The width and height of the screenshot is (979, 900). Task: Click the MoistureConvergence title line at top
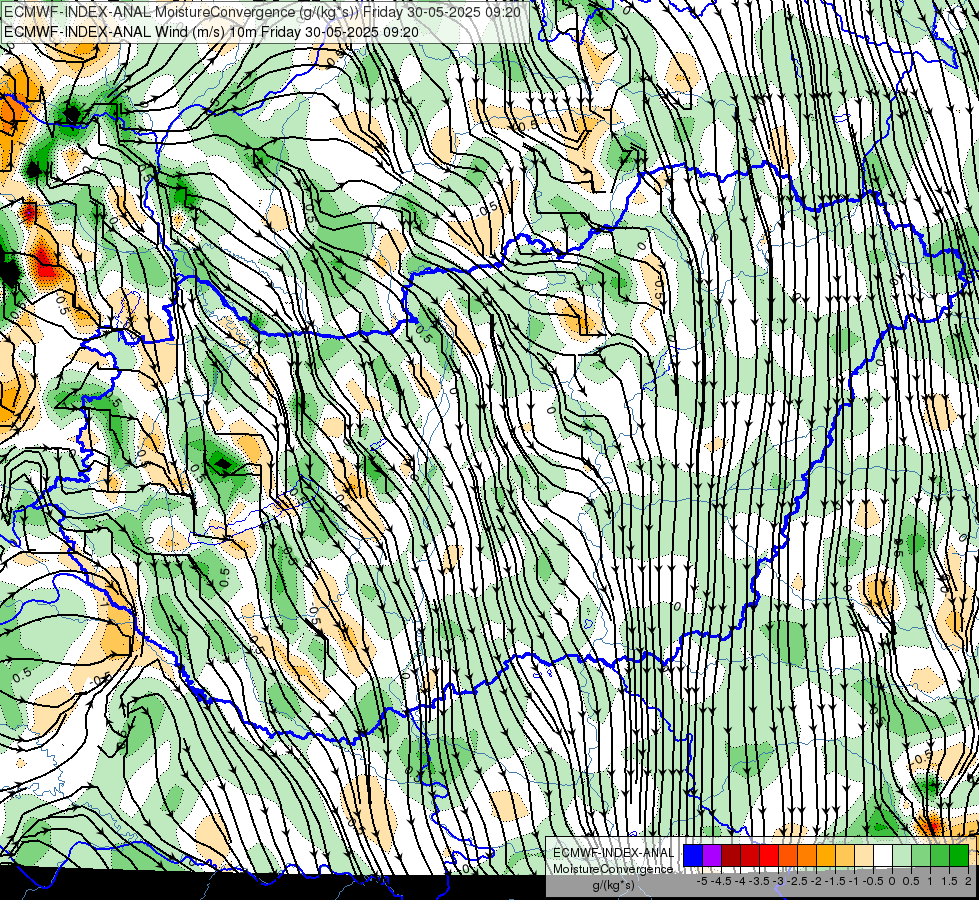pyautogui.click(x=262, y=11)
